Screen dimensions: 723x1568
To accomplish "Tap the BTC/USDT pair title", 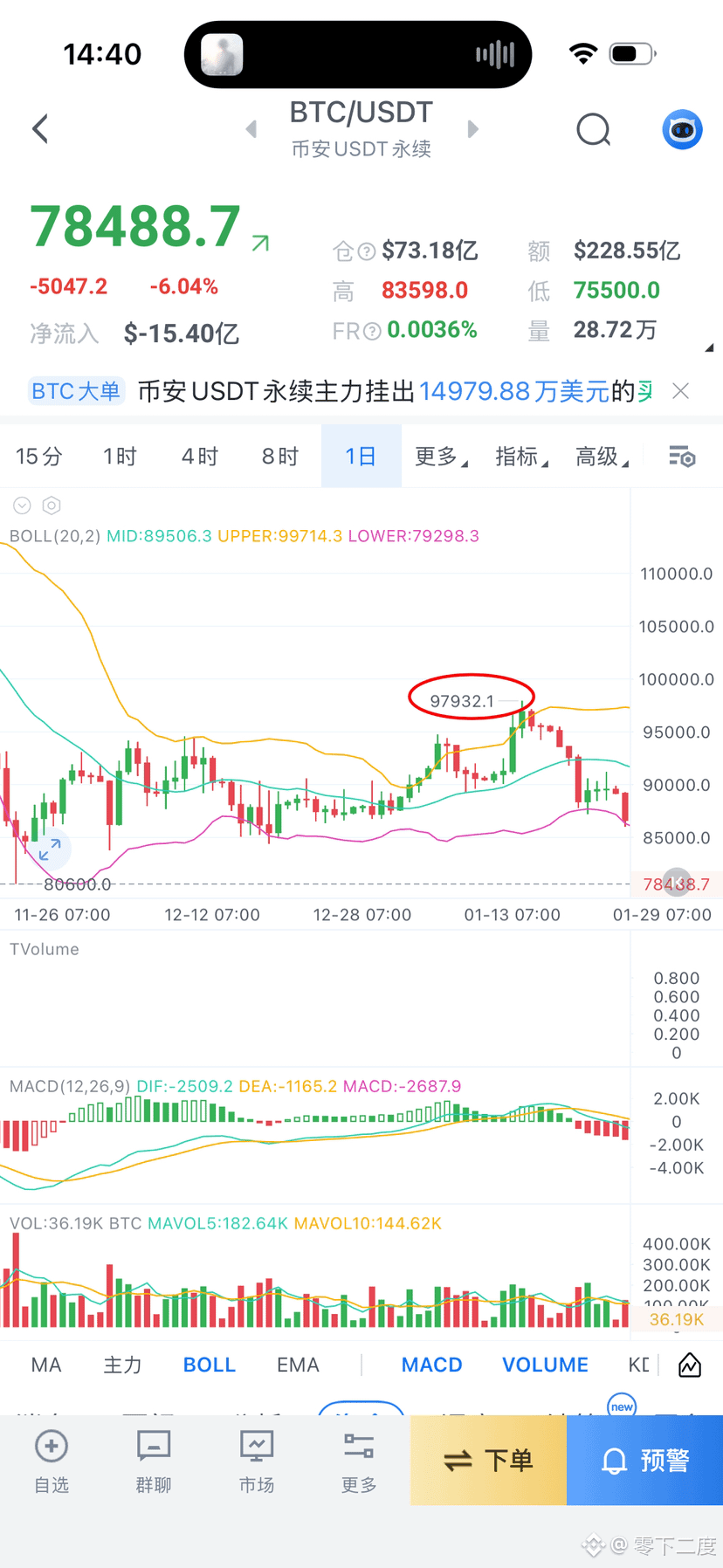I will click(361, 113).
